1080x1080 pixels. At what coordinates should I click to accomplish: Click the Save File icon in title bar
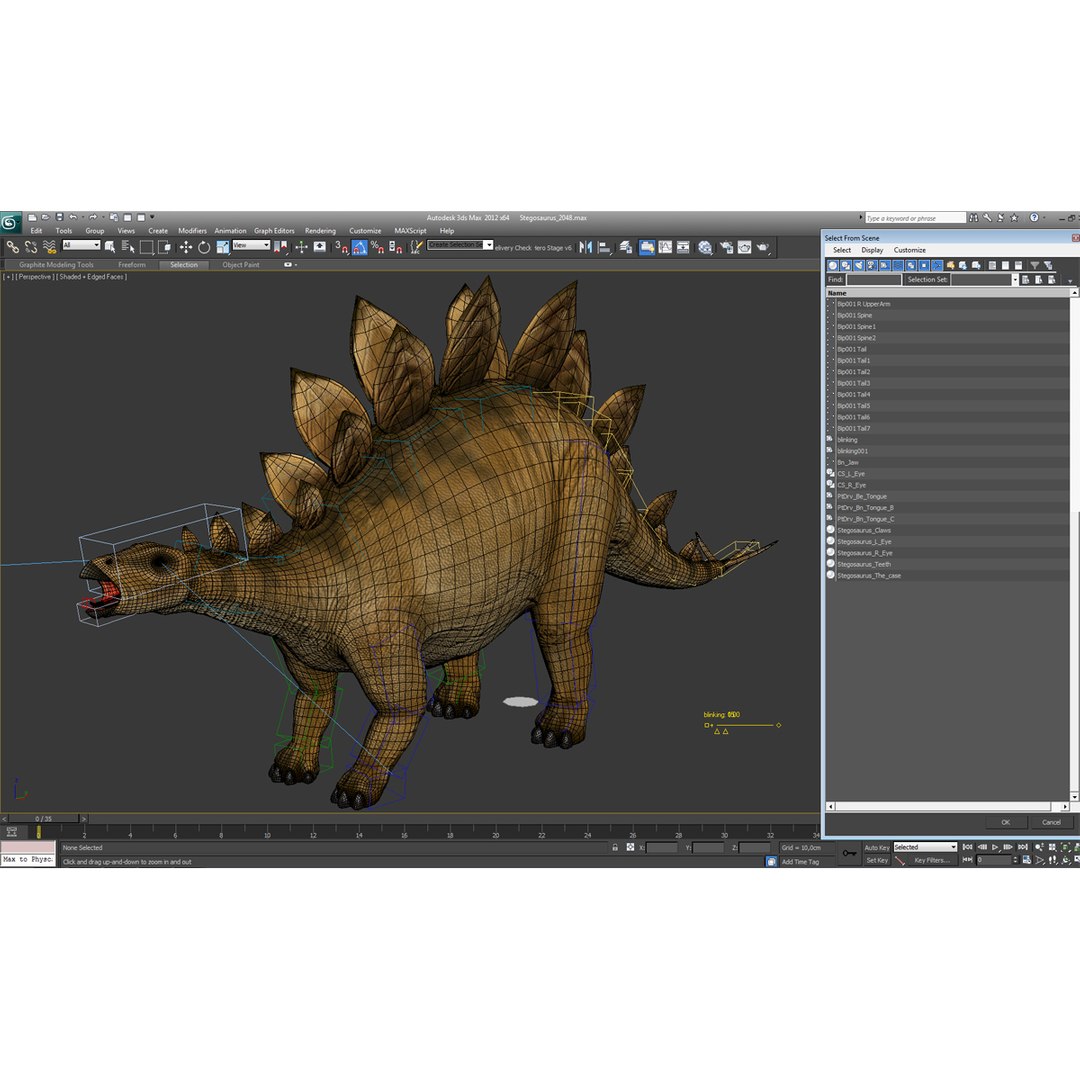point(59,217)
